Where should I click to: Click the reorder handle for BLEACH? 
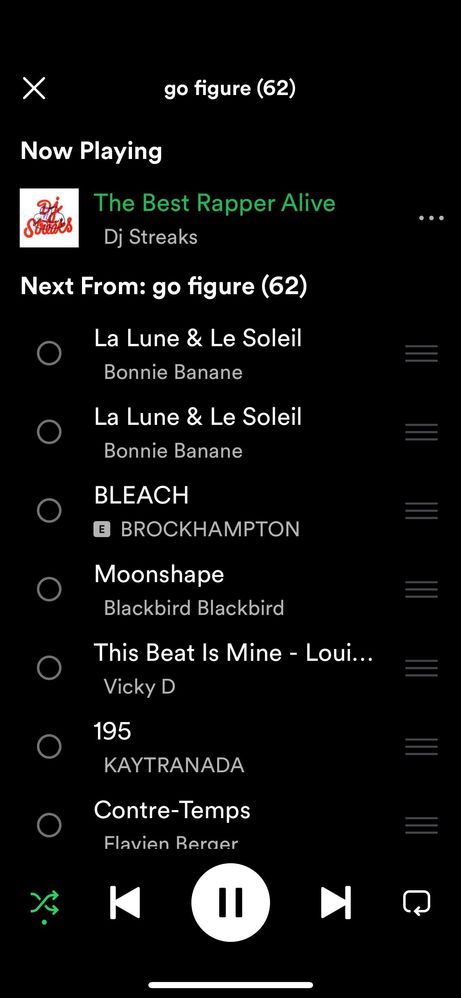click(422, 510)
